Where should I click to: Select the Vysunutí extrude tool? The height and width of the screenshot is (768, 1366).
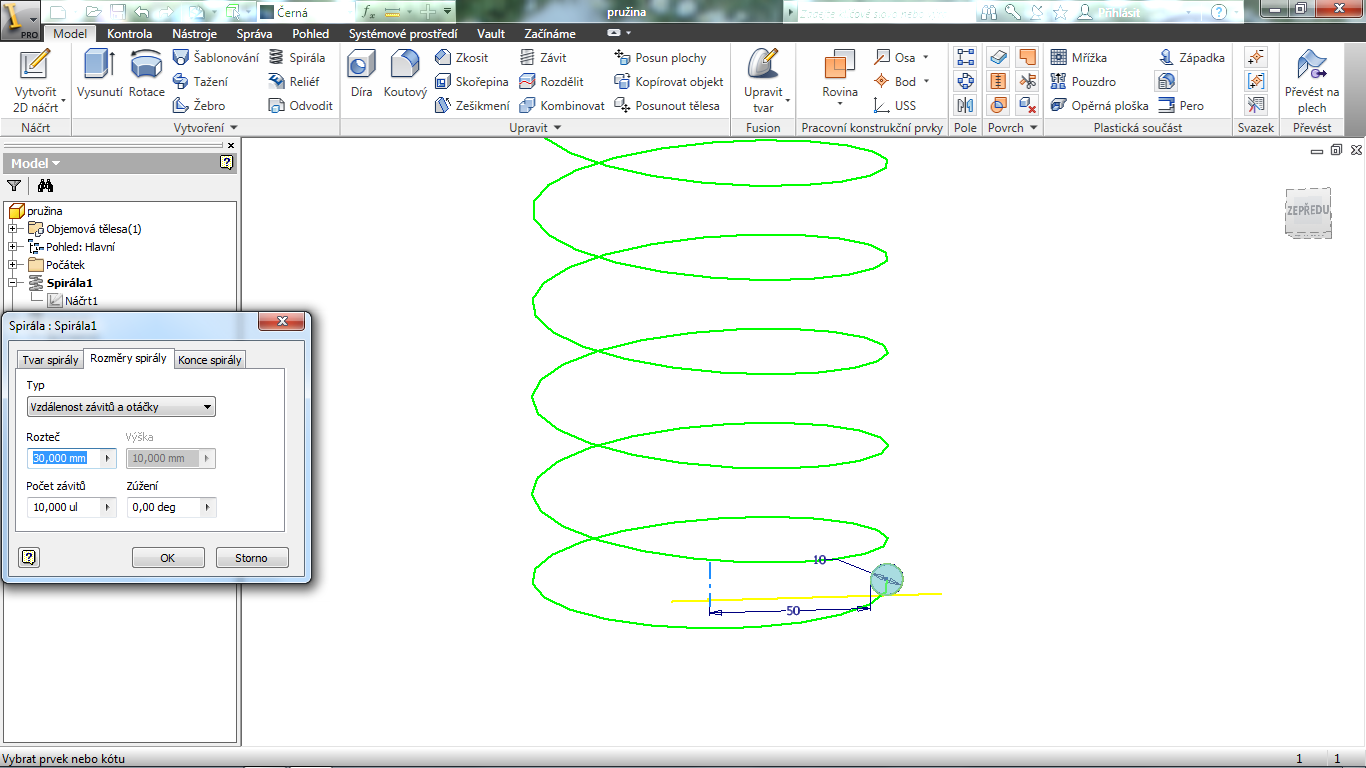pos(99,74)
